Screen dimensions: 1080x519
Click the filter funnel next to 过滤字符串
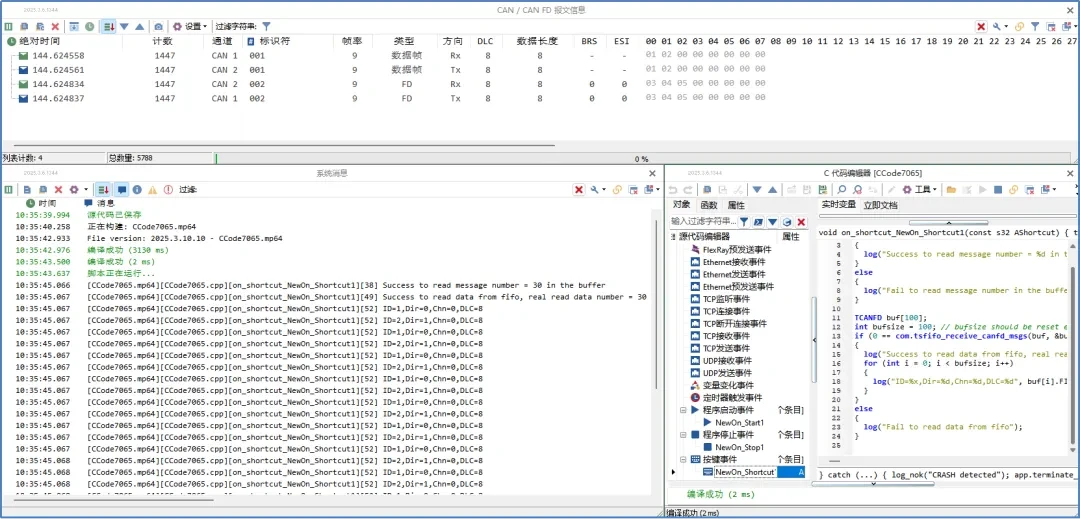[x=266, y=26]
